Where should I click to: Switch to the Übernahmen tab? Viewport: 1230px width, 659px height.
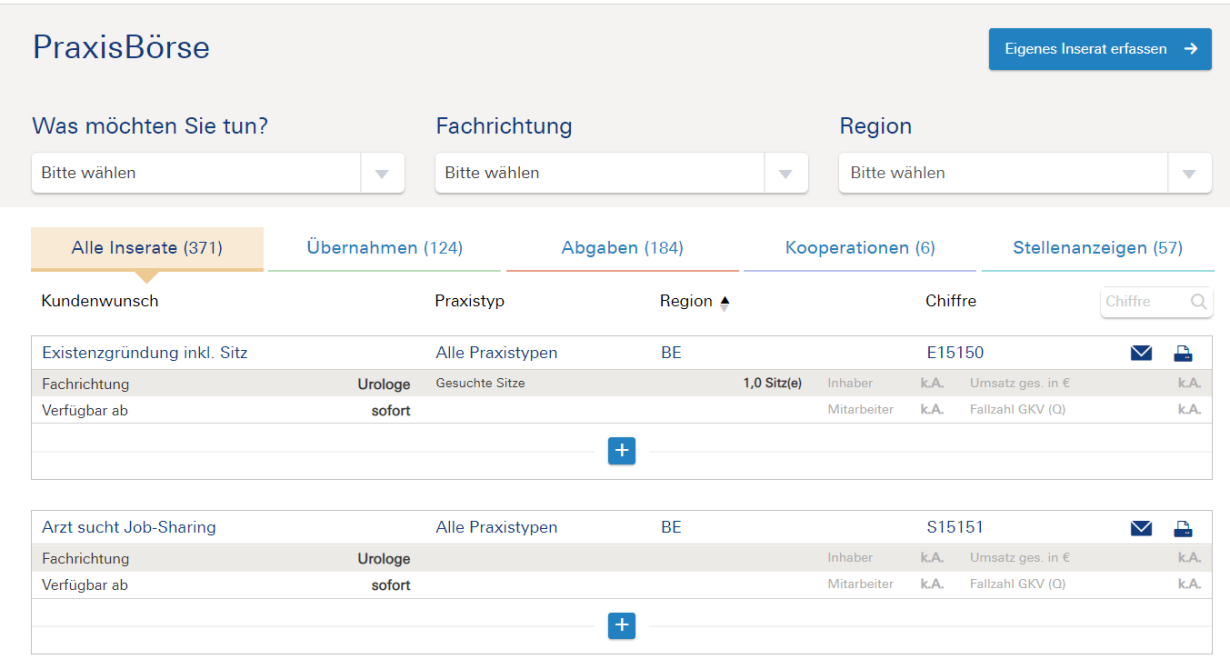[x=384, y=248]
